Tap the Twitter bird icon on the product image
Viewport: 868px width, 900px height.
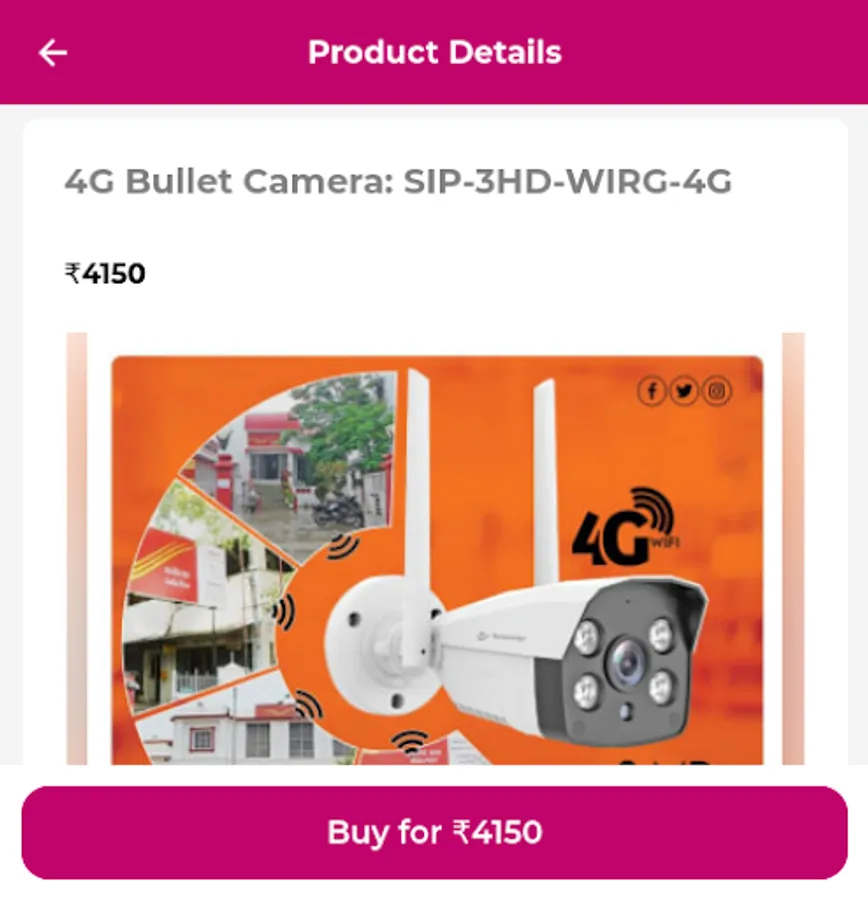tap(684, 391)
